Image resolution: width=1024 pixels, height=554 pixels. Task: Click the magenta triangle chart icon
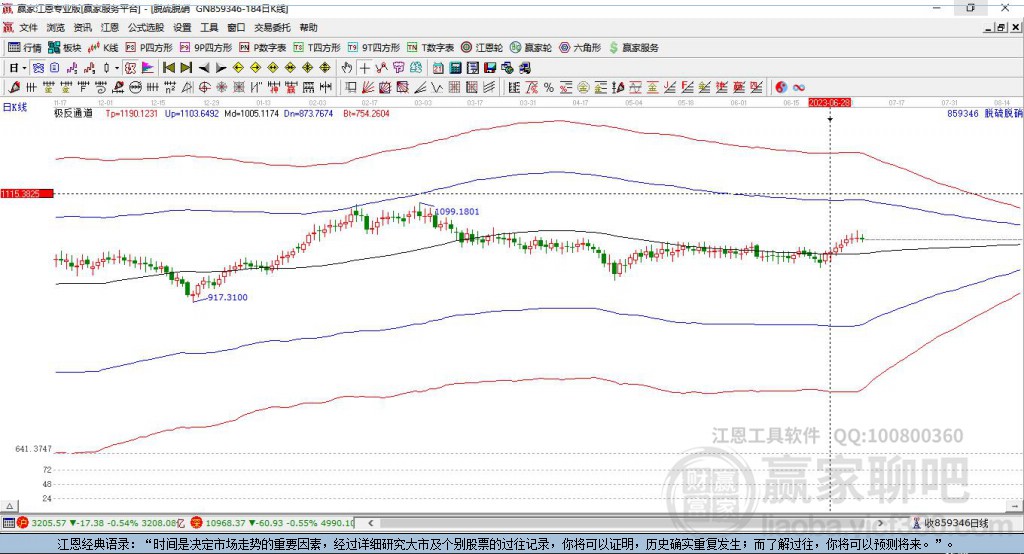coord(148,68)
